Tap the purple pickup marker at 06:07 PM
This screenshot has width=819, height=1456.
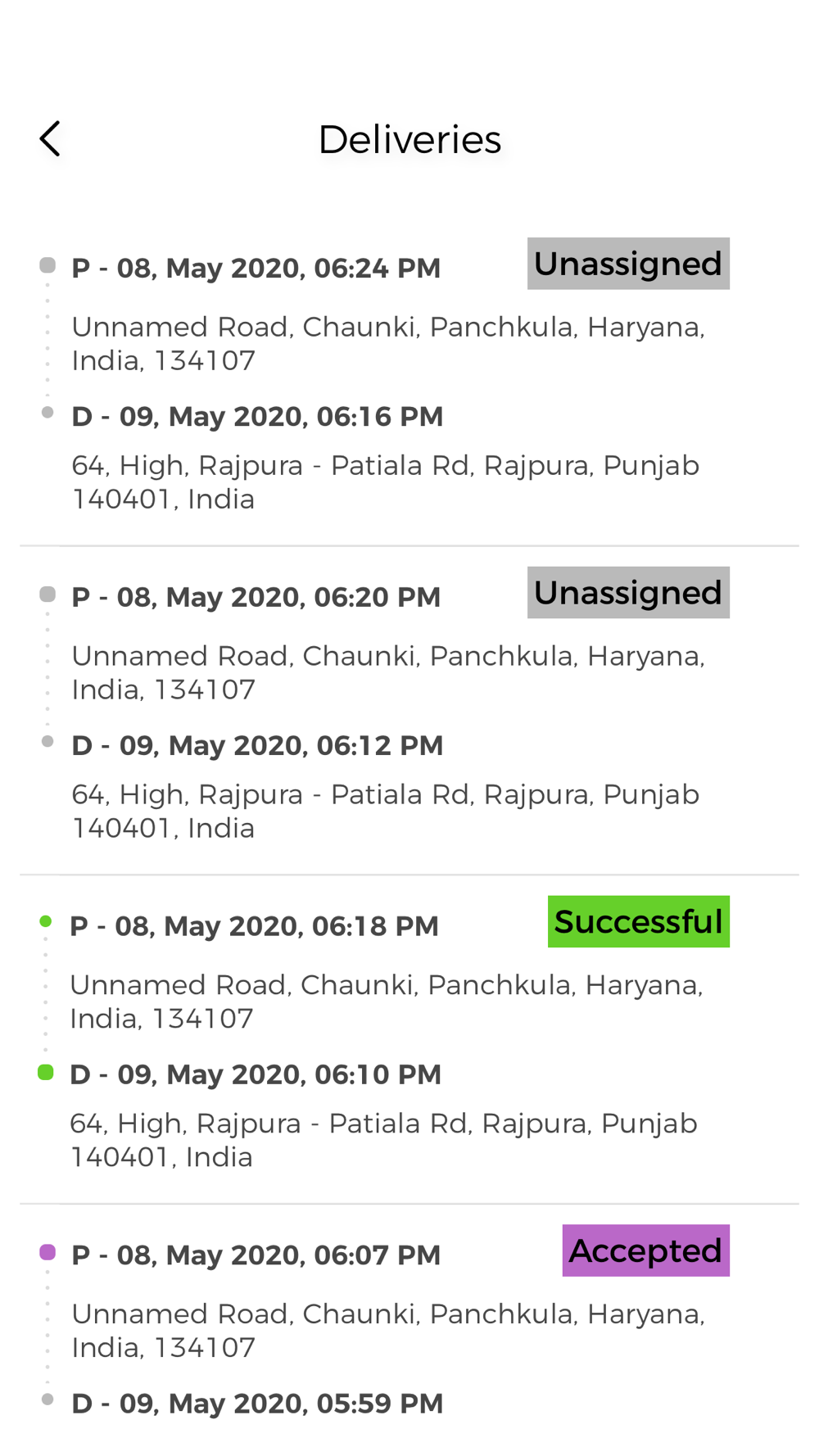click(48, 1252)
